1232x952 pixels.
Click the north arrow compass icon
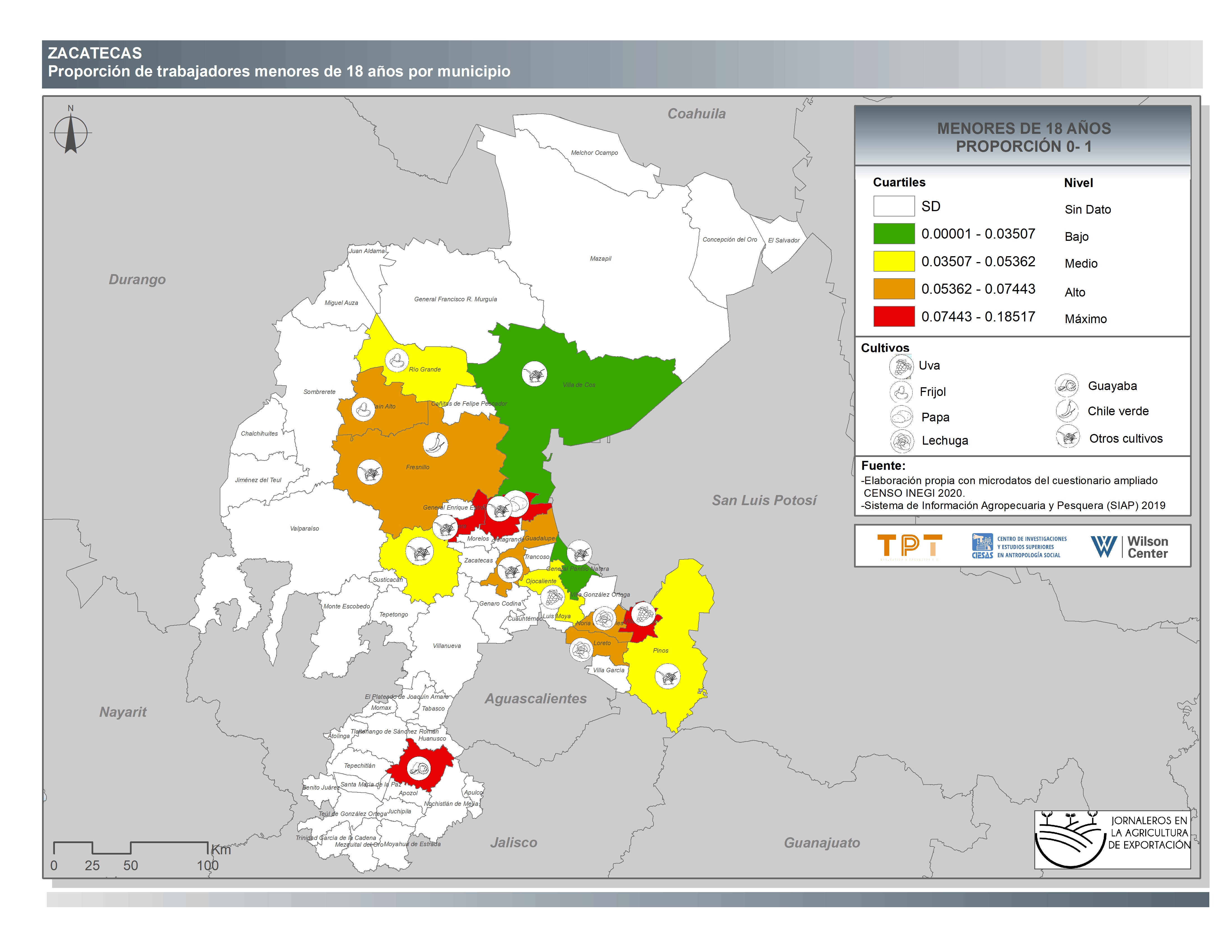pyautogui.click(x=71, y=134)
